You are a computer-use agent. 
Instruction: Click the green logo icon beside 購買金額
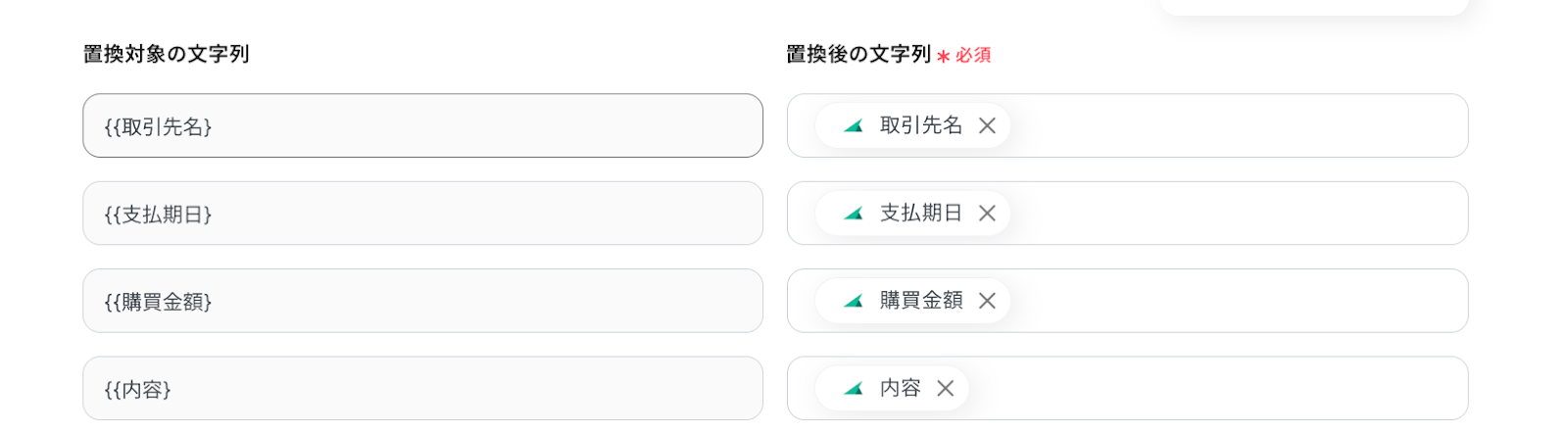point(854,301)
